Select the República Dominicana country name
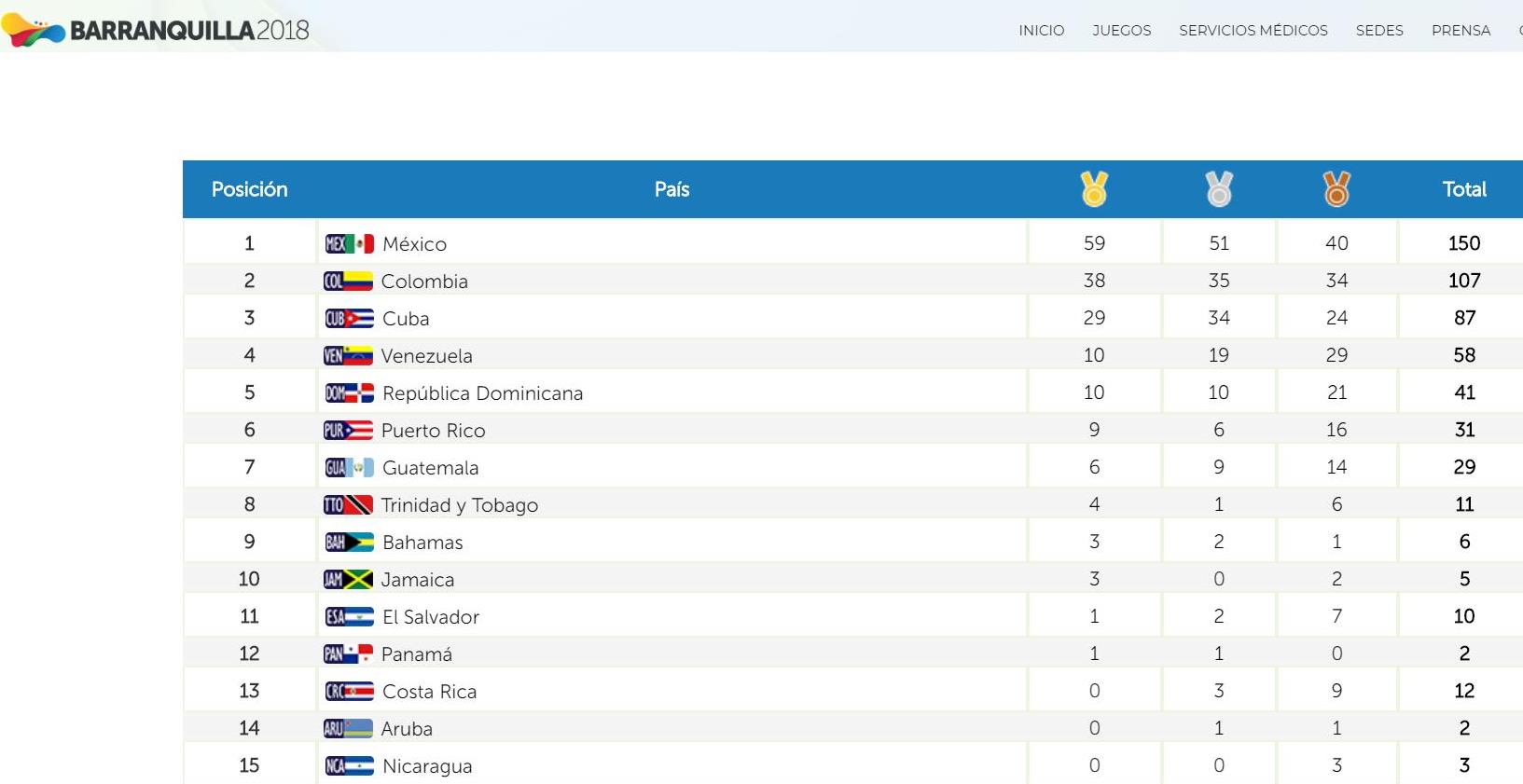The width and height of the screenshot is (1523, 784). click(x=482, y=393)
